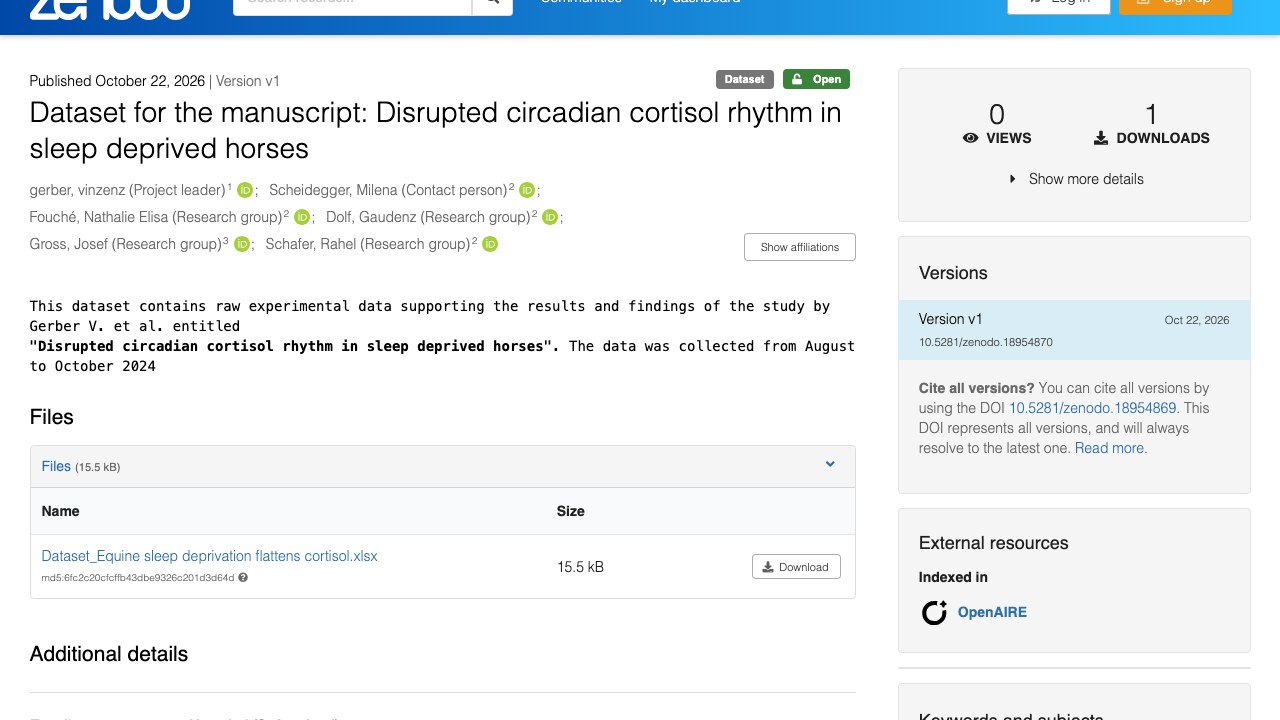This screenshot has width=1280, height=720.
Task: Click the 15.5 kB size cell
Action: pos(580,567)
